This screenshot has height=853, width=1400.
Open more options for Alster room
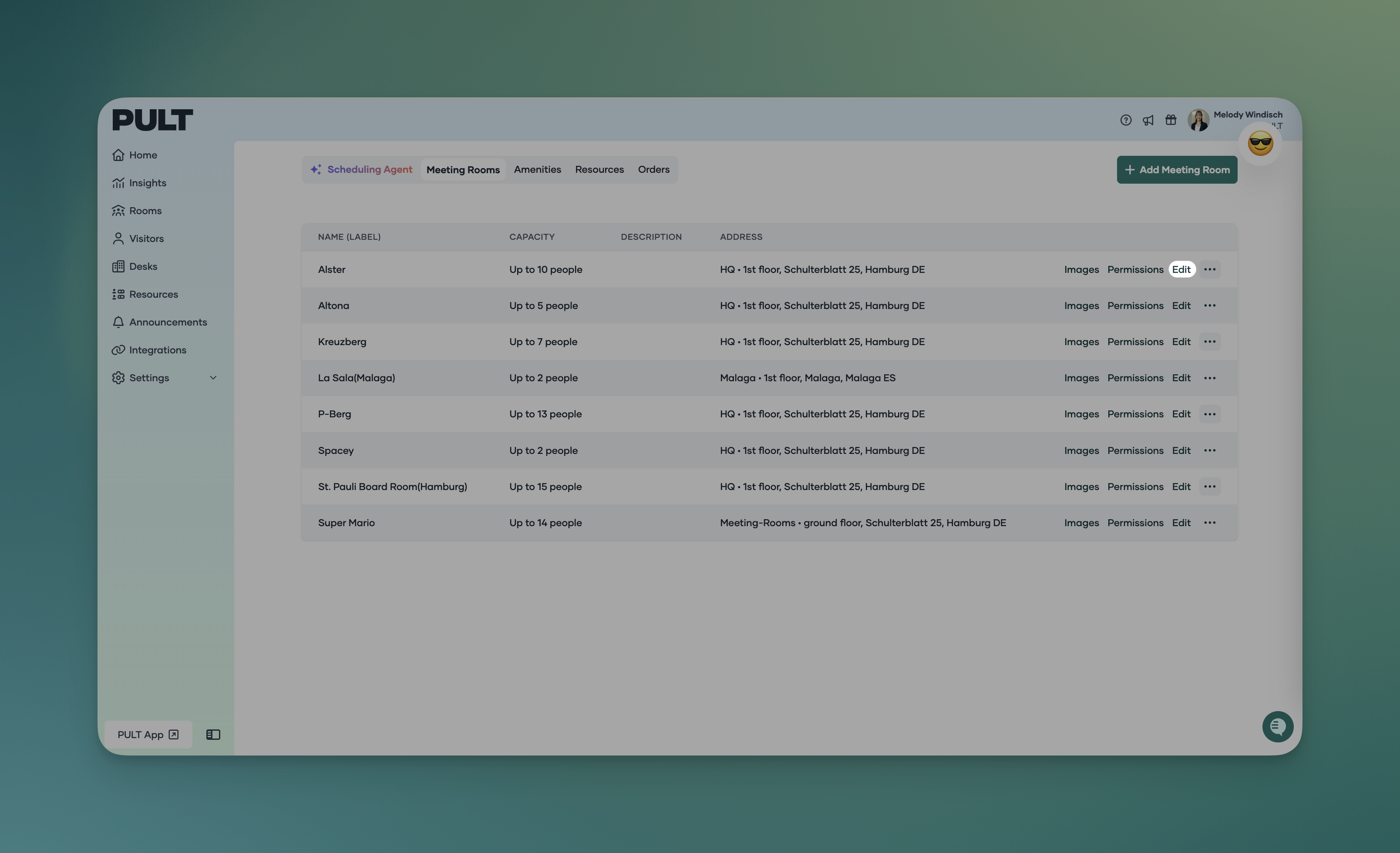[1210, 269]
